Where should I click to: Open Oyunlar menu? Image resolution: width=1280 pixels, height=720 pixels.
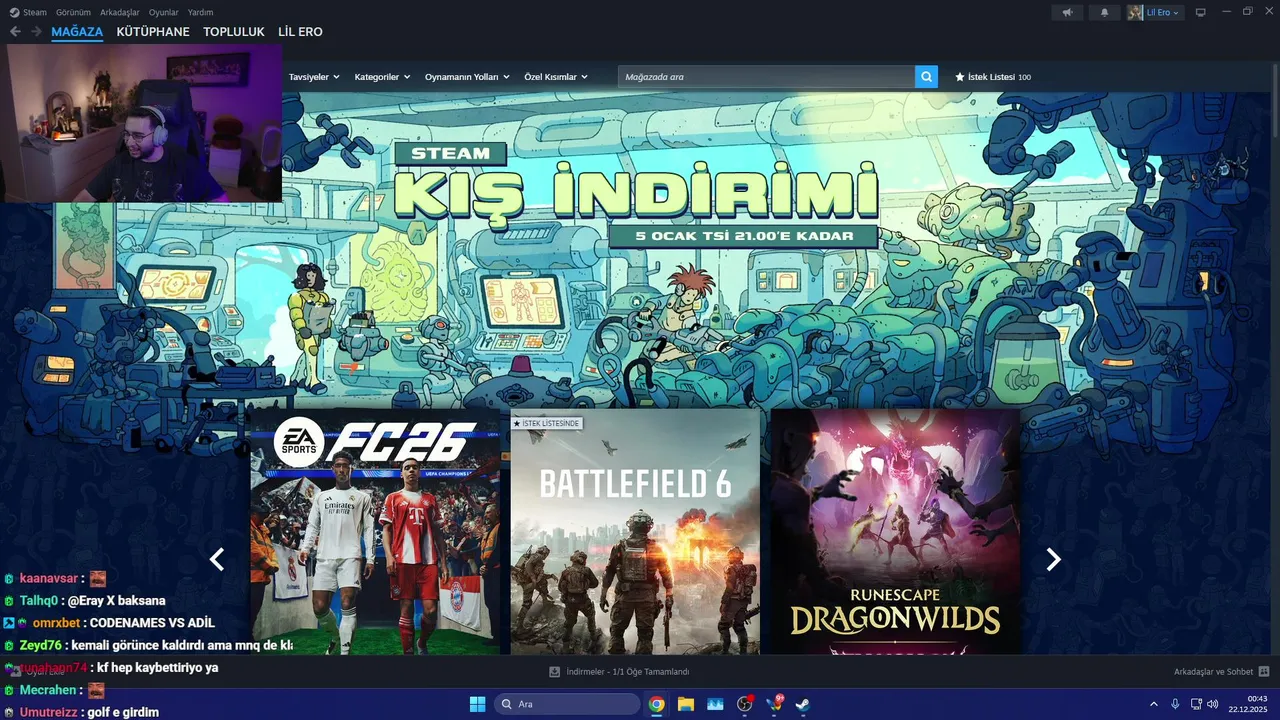(164, 12)
